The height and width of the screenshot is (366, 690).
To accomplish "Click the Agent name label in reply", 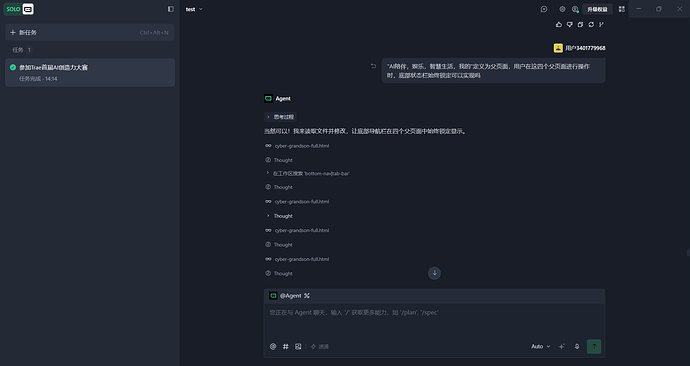I will pyautogui.click(x=283, y=99).
